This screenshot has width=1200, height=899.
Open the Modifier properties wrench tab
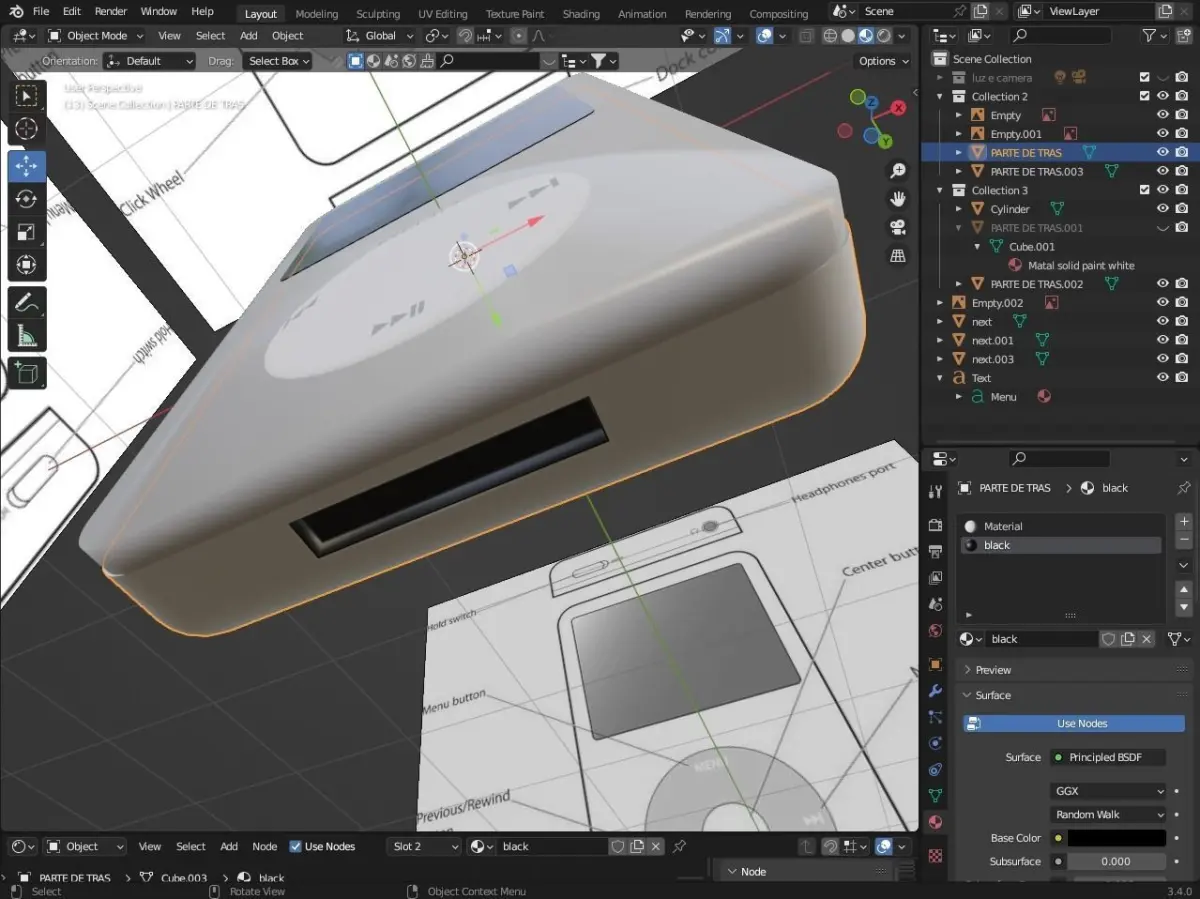click(x=935, y=691)
